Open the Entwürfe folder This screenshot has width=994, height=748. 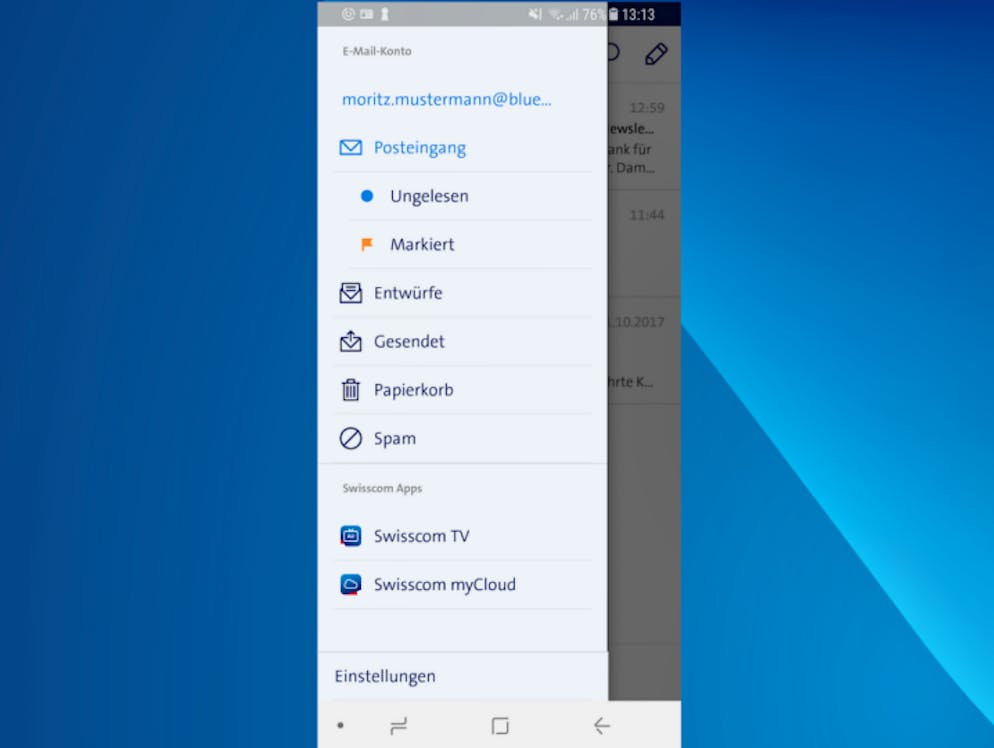(408, 293)
